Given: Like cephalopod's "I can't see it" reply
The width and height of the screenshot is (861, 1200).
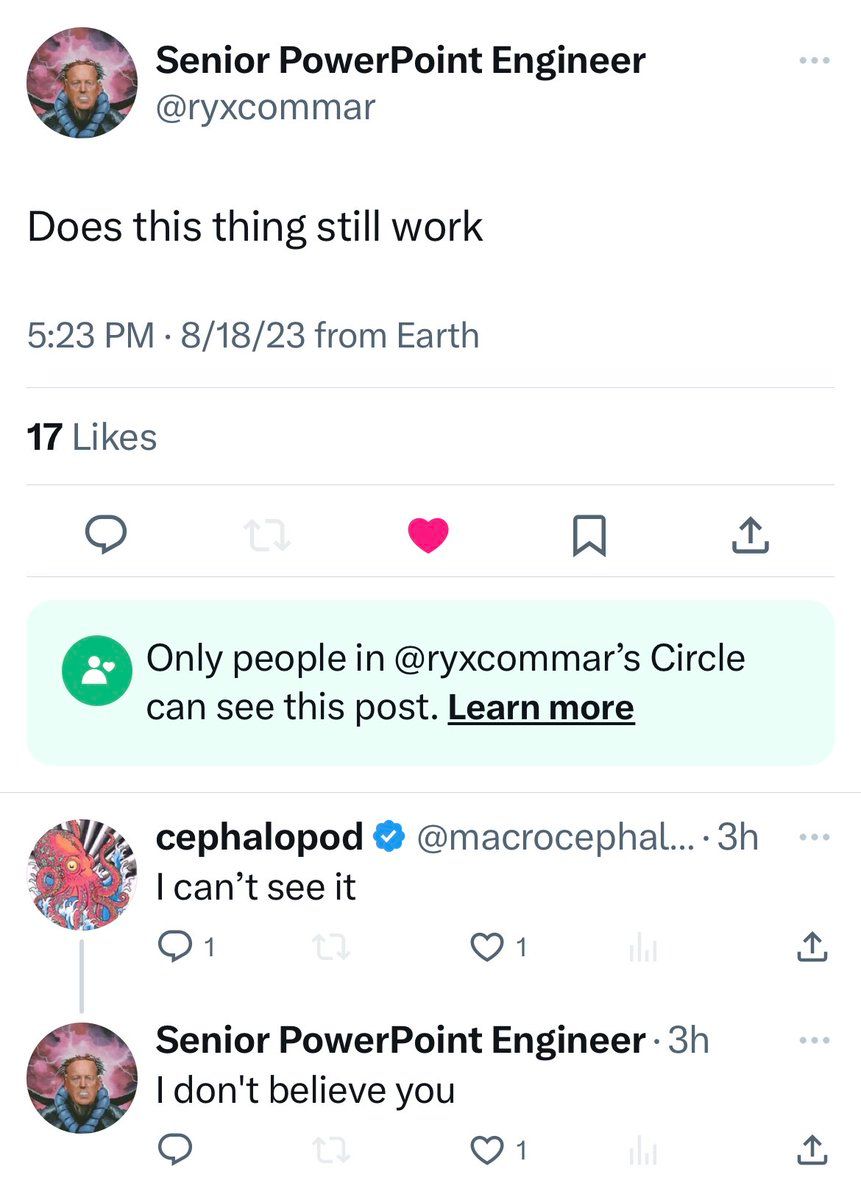Looking at the screenshot, I should pyautogui.click(x=487, y=946).
